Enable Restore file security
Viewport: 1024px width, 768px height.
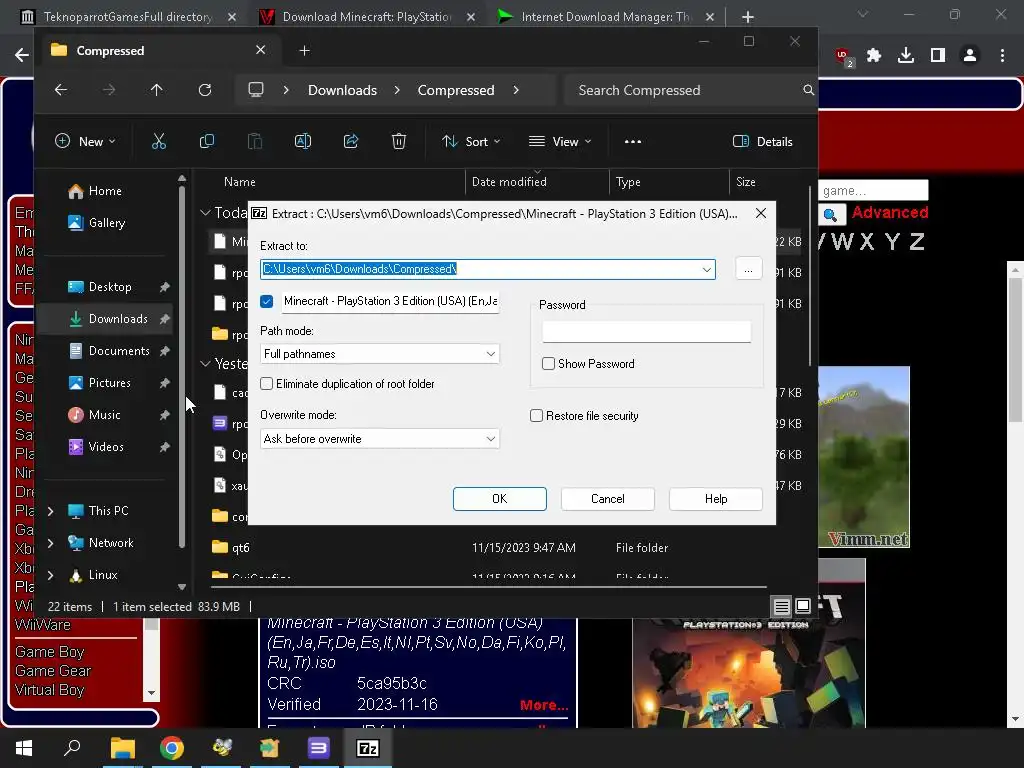point(536,416)
